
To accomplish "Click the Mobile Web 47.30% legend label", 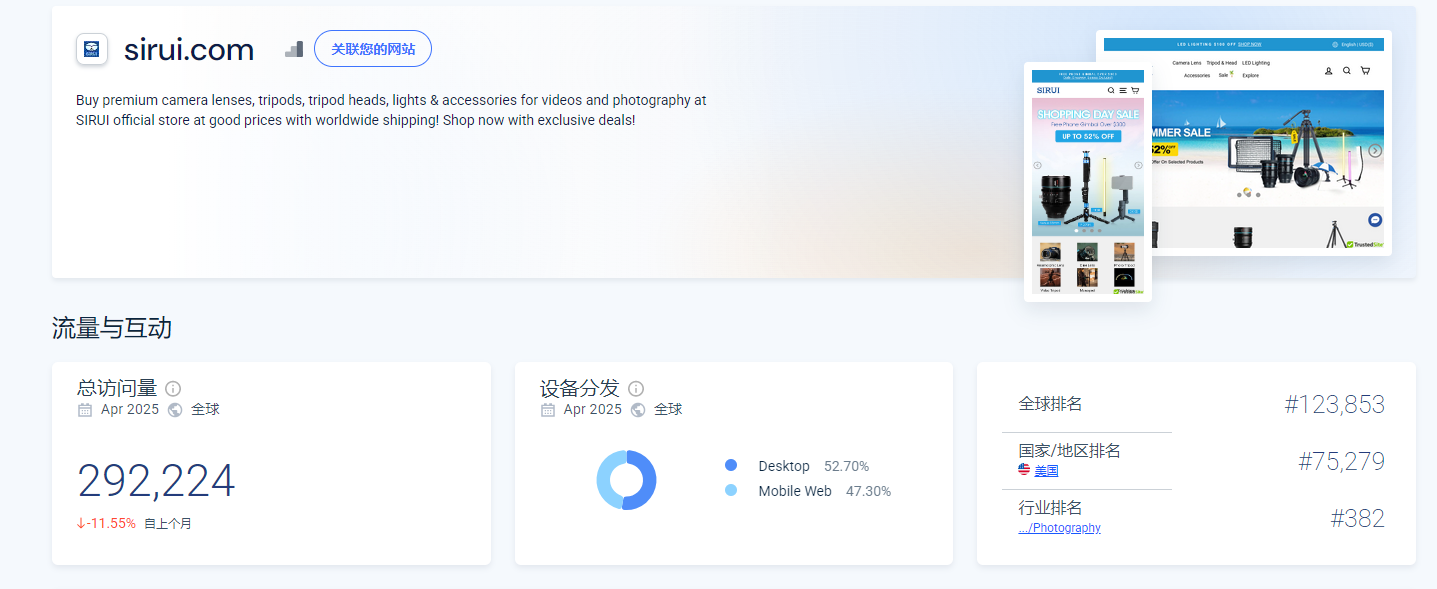I will click(x=824, y=491).
